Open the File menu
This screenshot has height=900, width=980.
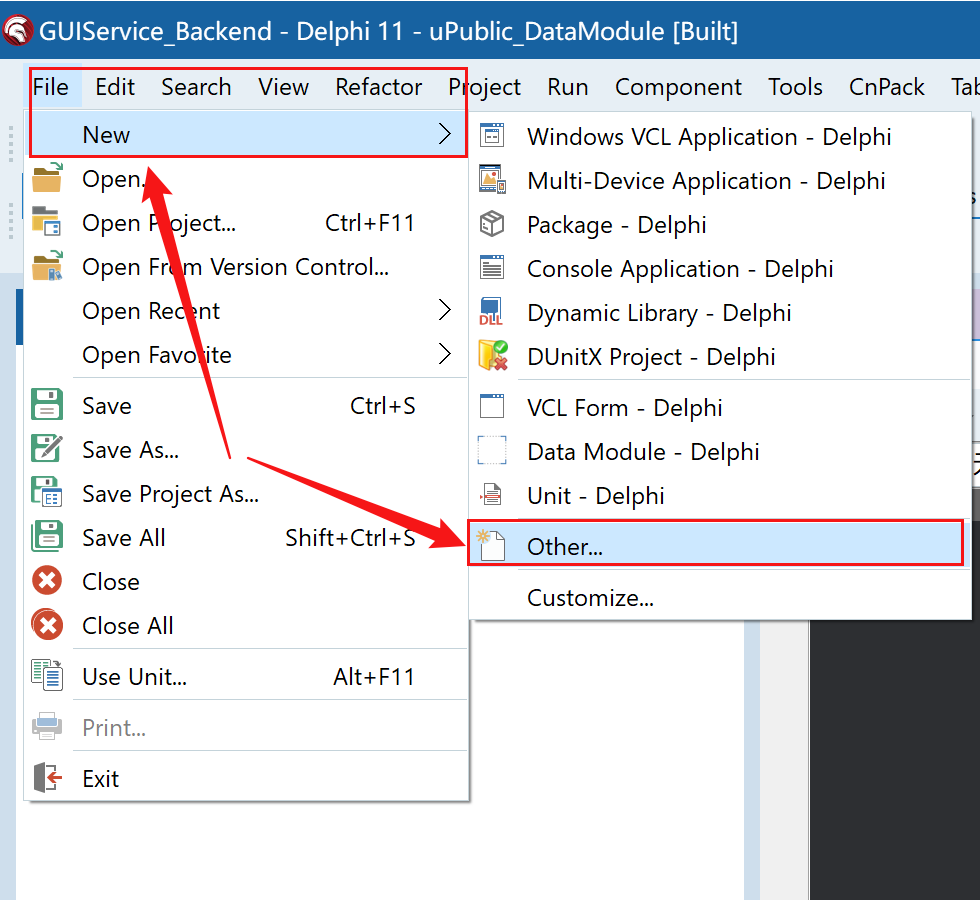click(x=51, y=87)
